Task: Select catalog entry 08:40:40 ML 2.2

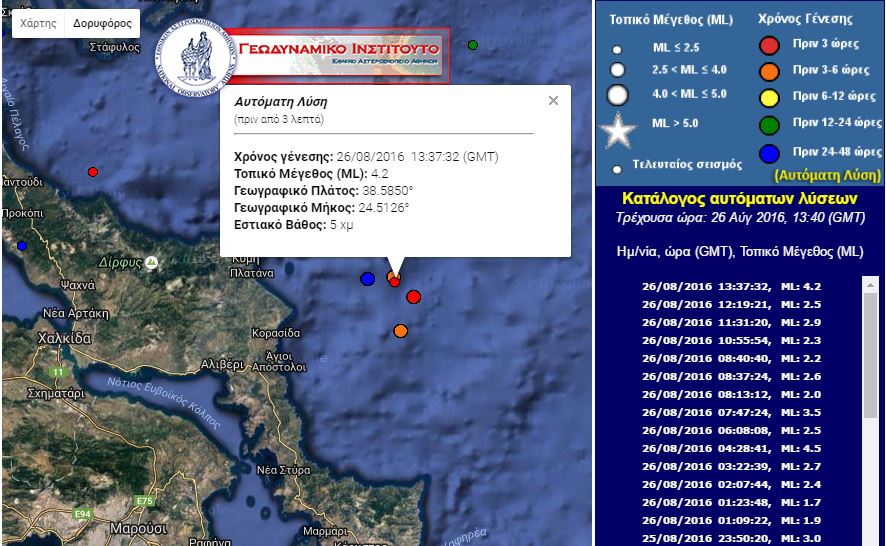Action: point(731,358)
